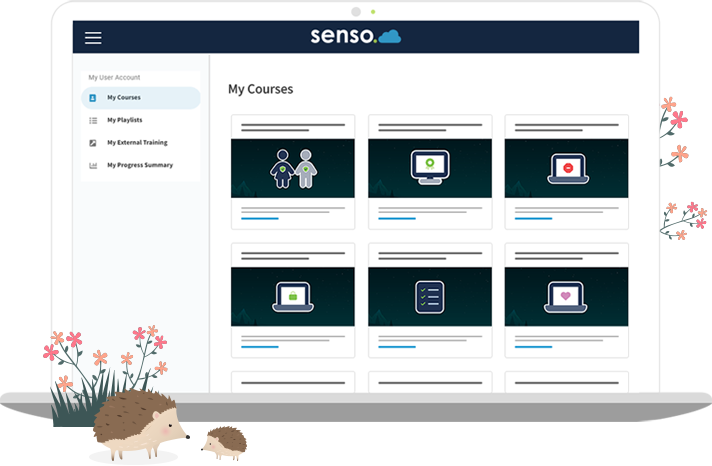Click blue link under checklist course card

pos(397,347)
